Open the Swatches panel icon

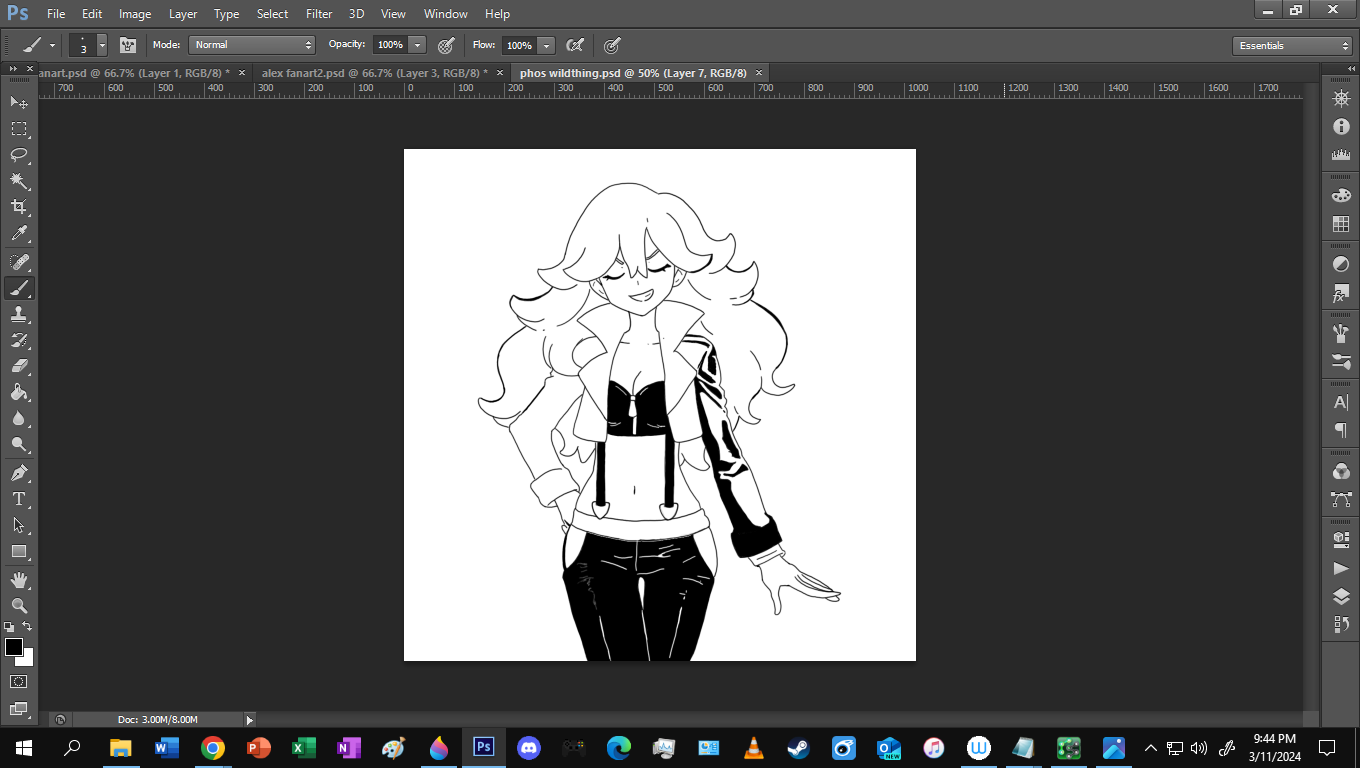(1341, 224)
